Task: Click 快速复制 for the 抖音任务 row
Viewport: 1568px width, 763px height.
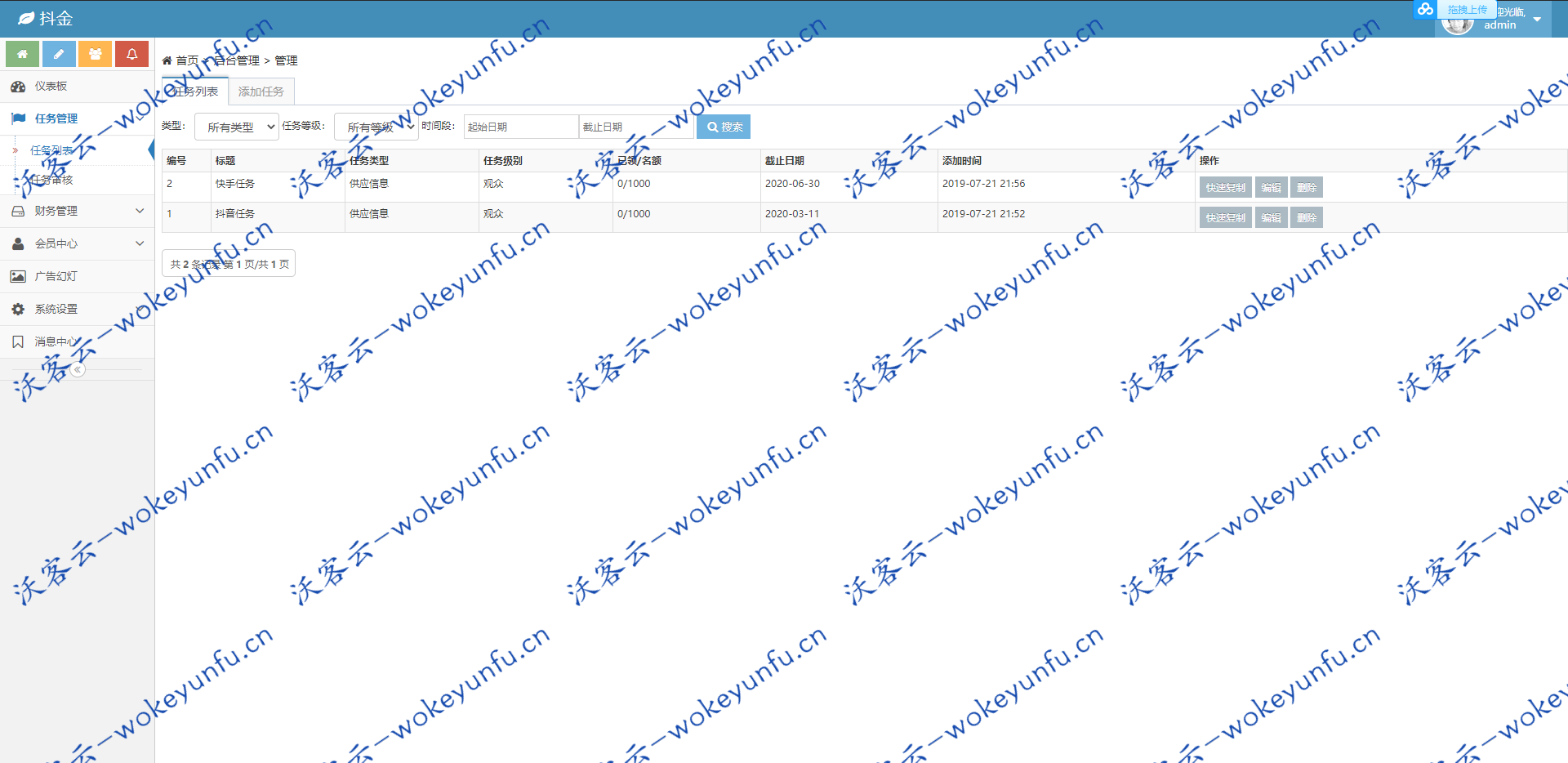Action: click(1225, 217)
